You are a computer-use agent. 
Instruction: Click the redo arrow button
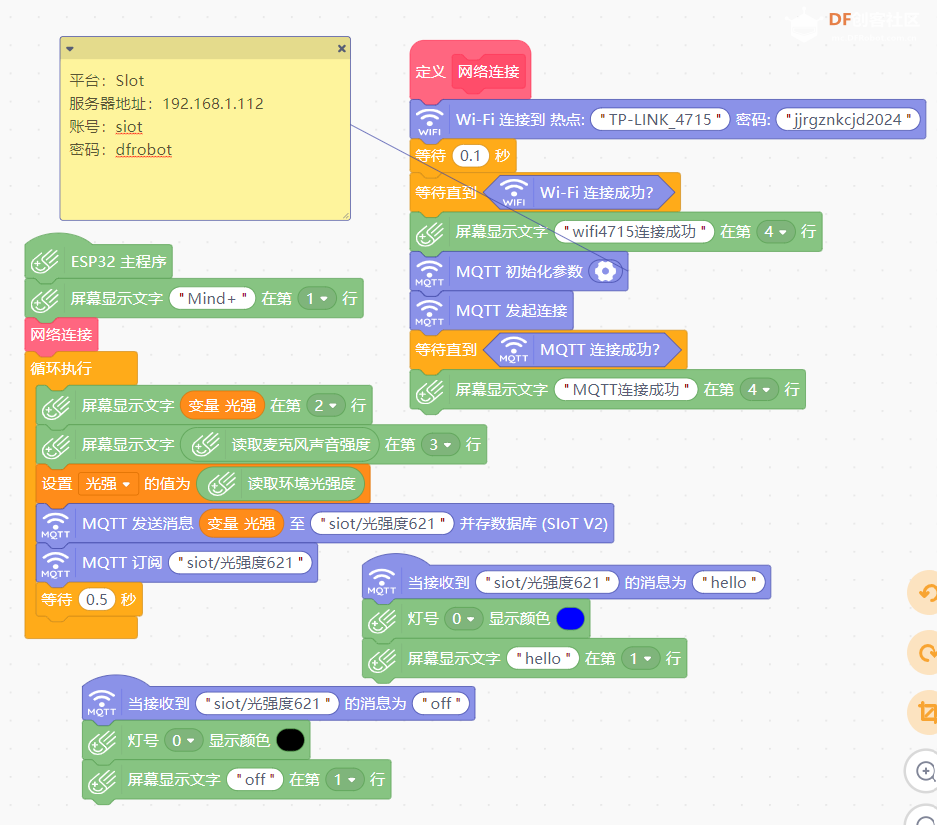(x=924, y=652)
